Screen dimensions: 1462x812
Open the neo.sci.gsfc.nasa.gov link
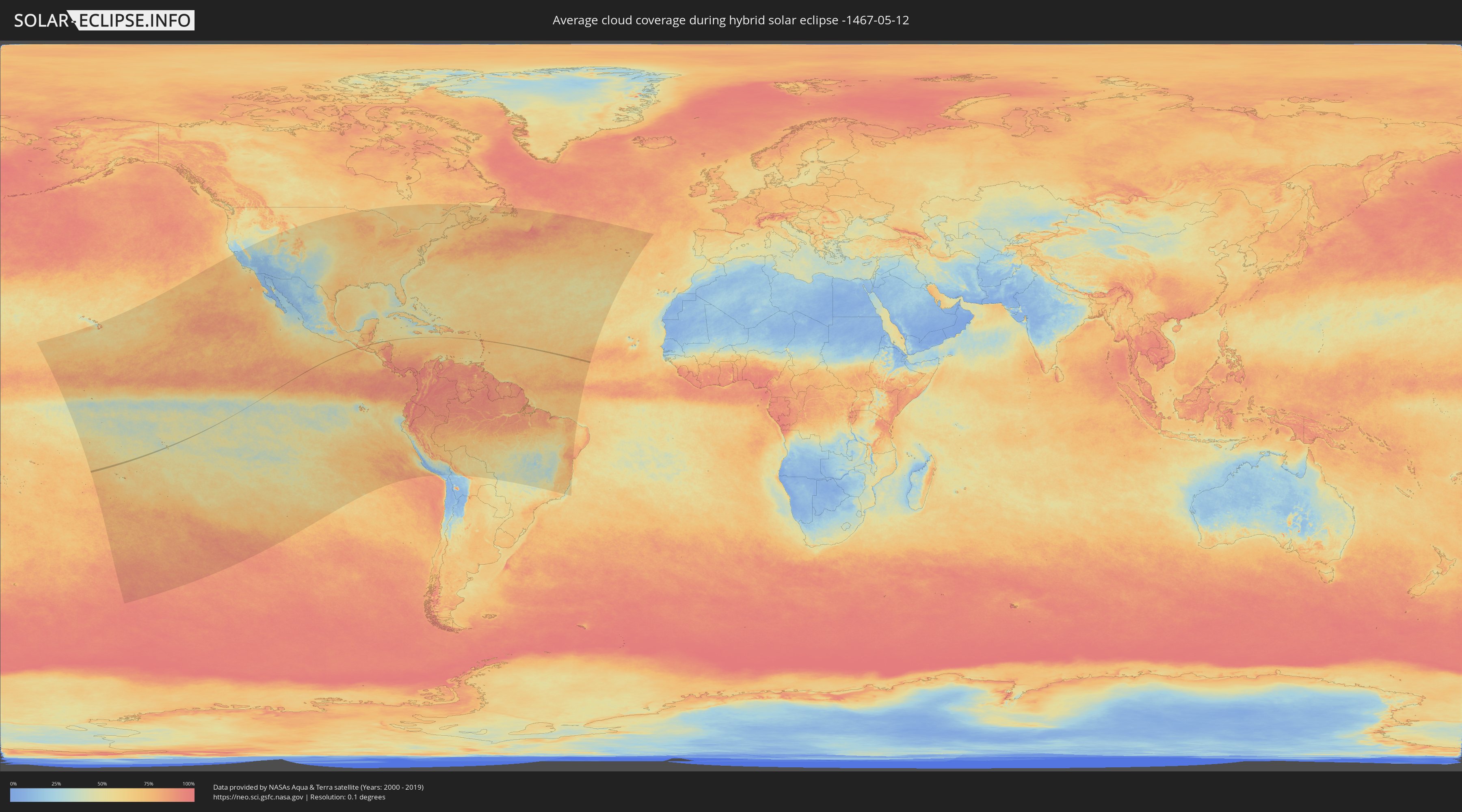[x=257, y=797]
